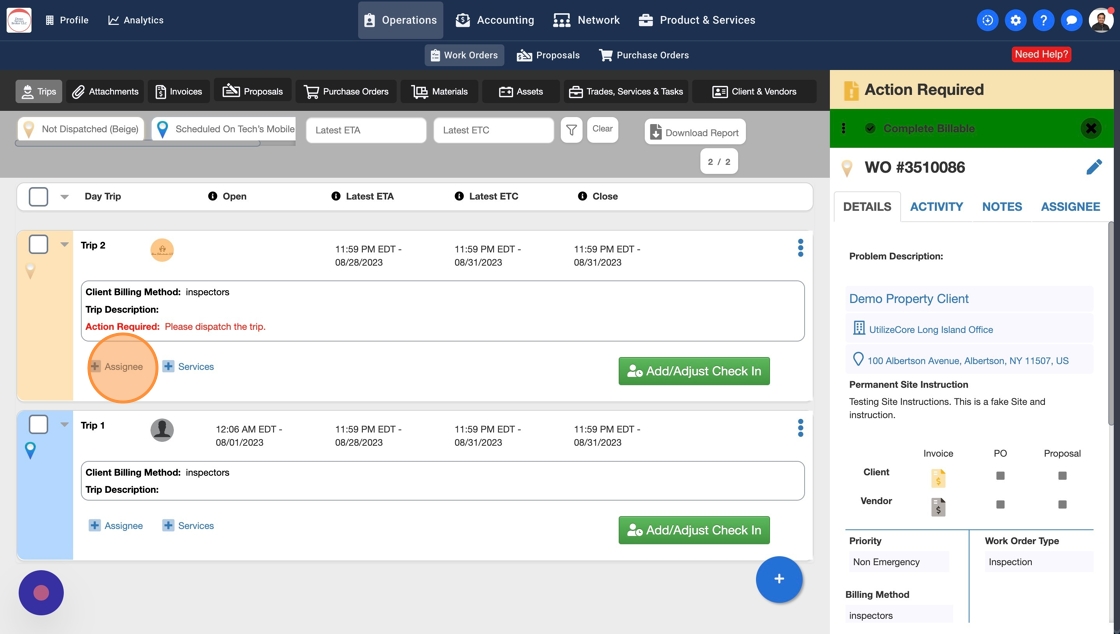
Task: Toggle the Vendor Proposal square indicator
Action: pos(1062,504)
